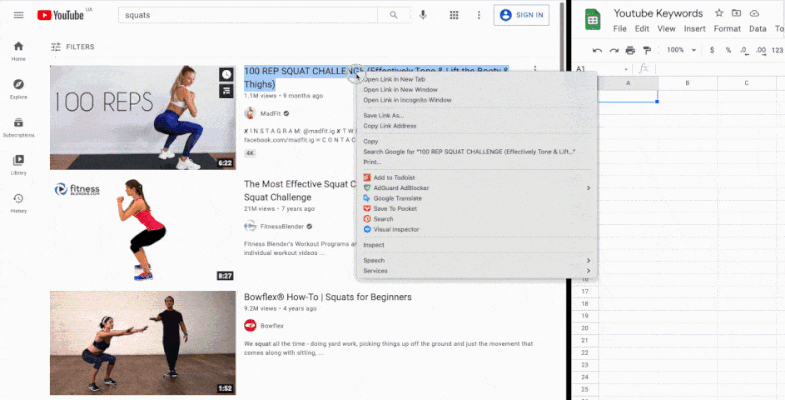Open the MadFit channel link

coord(271,114)
